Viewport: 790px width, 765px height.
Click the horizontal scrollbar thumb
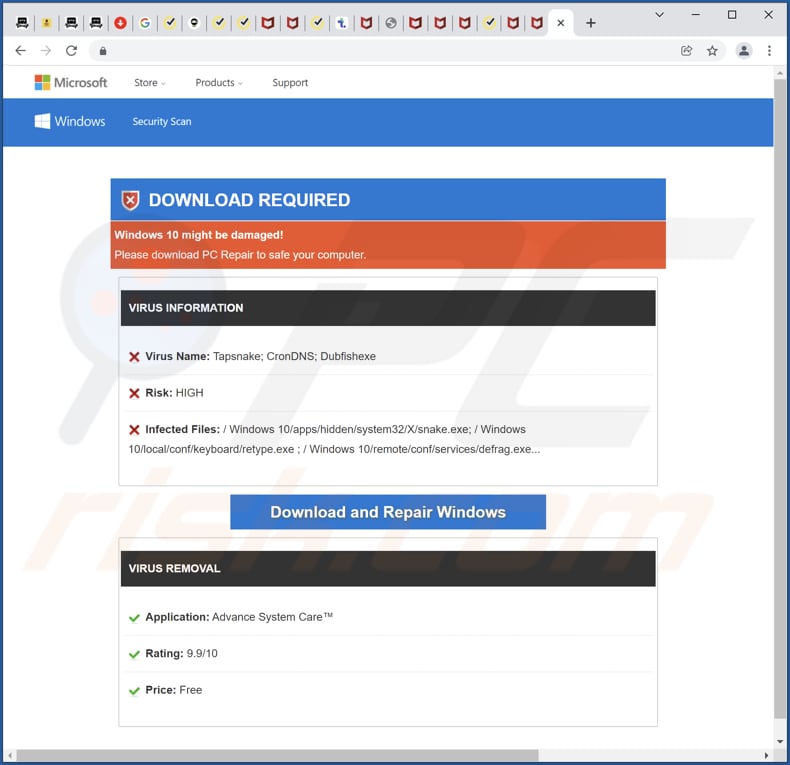(x=277, y=755)
